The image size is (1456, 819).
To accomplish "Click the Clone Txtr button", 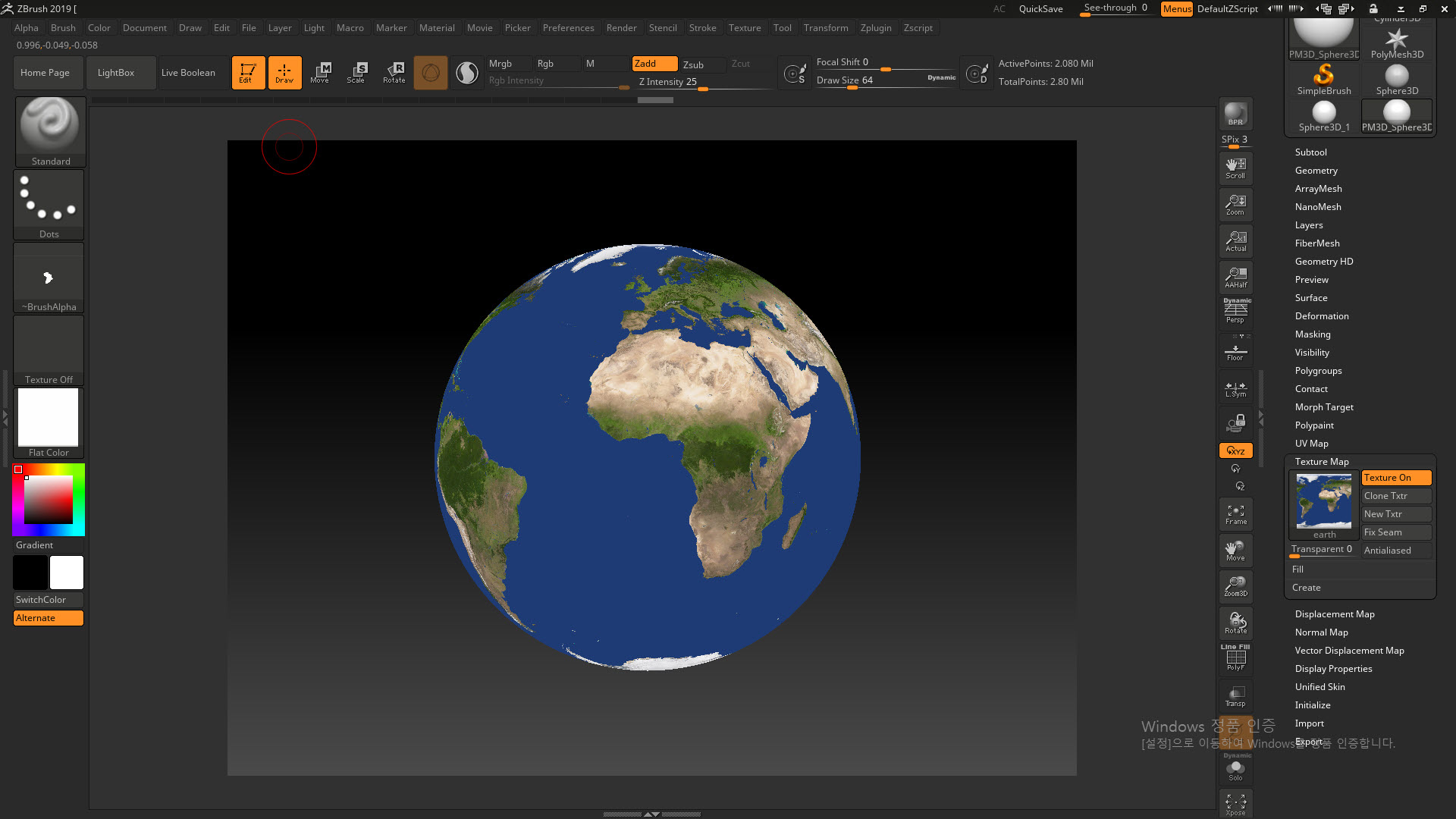I will (x=1395, y=496).
